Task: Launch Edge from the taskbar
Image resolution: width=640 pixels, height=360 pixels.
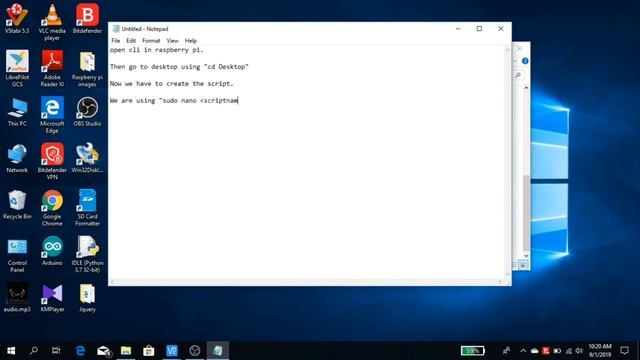Action: 80,351
